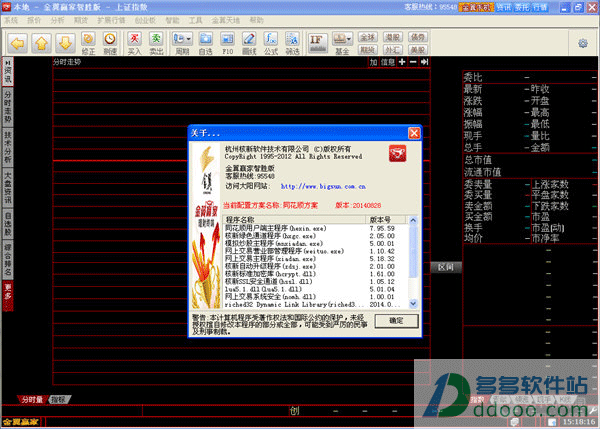Open the 金翼天地 menu
The height and width of the screenshot is (429, 600).
click(226, 21)
